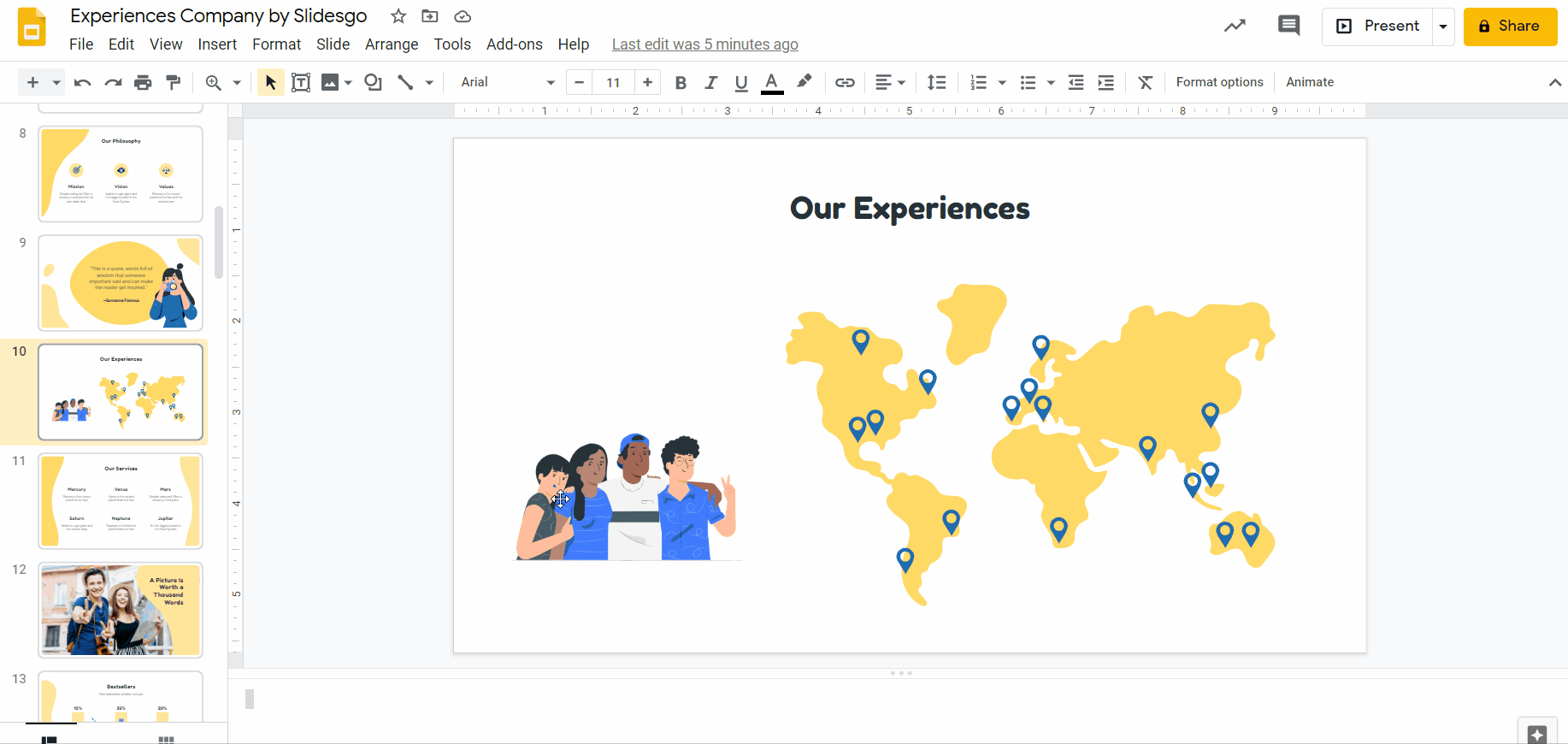Click the Share button

pos(1510,27)
